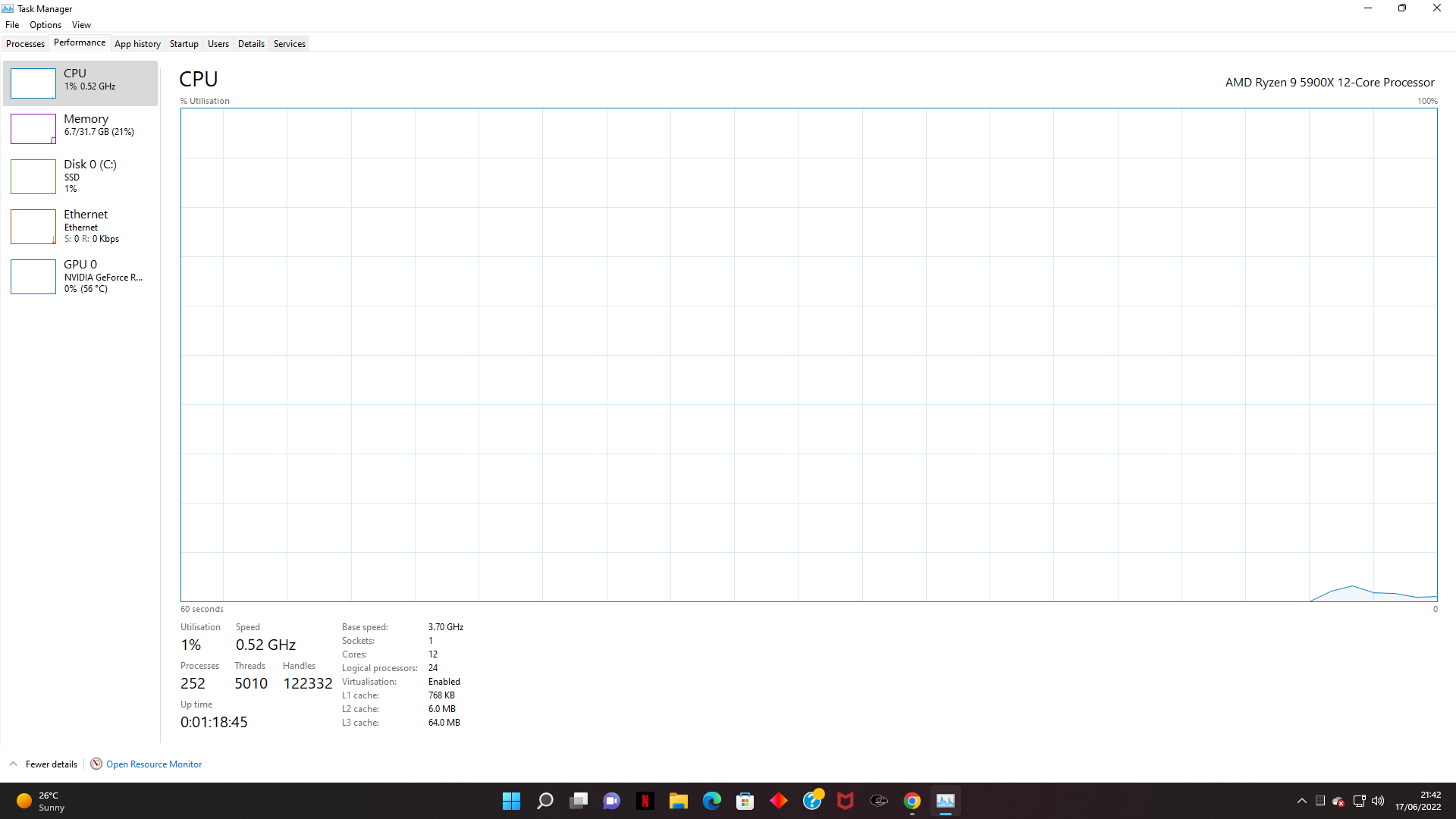Launch Google Chrome from the taskbar
1456x819 pixels.
pos(912,800)
